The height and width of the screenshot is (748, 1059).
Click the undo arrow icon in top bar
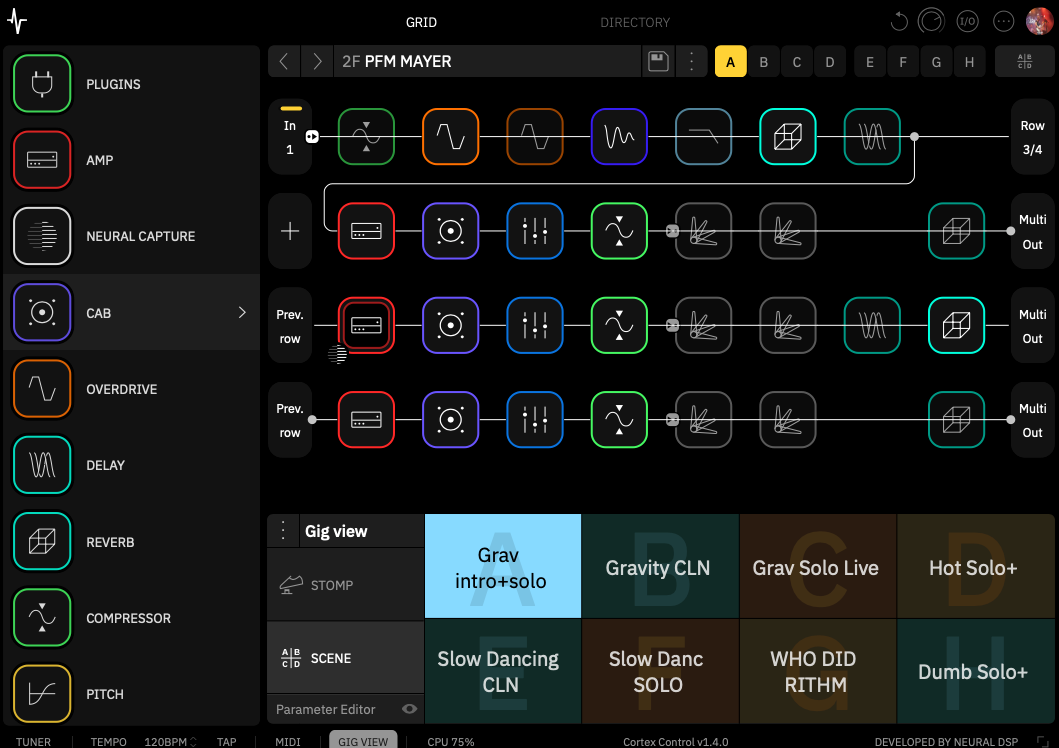(899, 21)
